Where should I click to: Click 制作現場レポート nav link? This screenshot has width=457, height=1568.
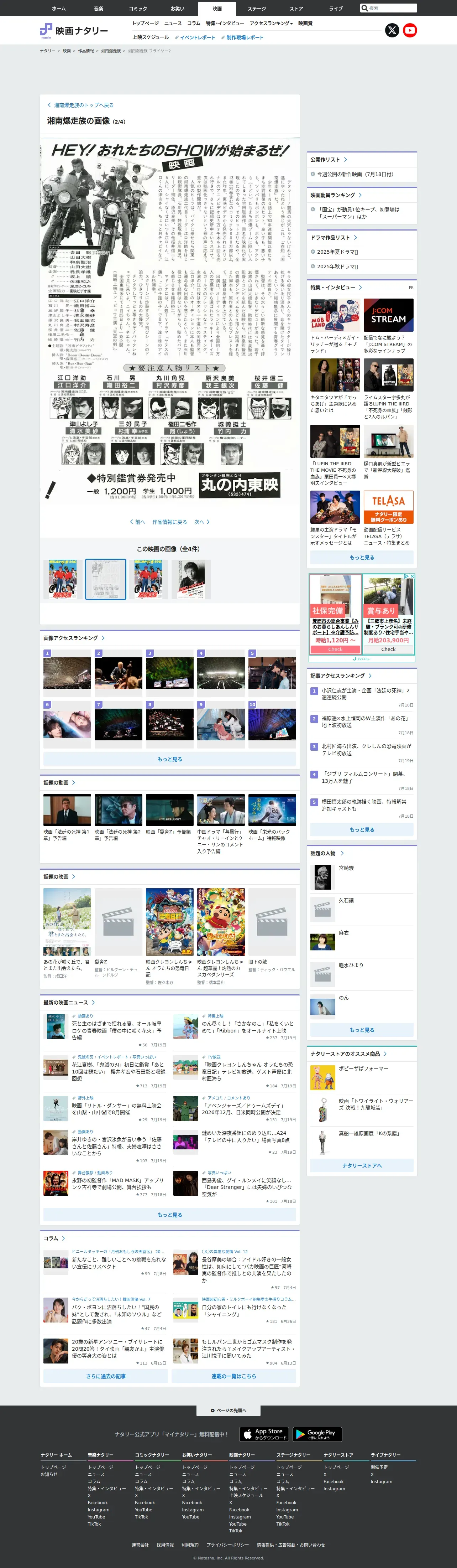[242, 37]
